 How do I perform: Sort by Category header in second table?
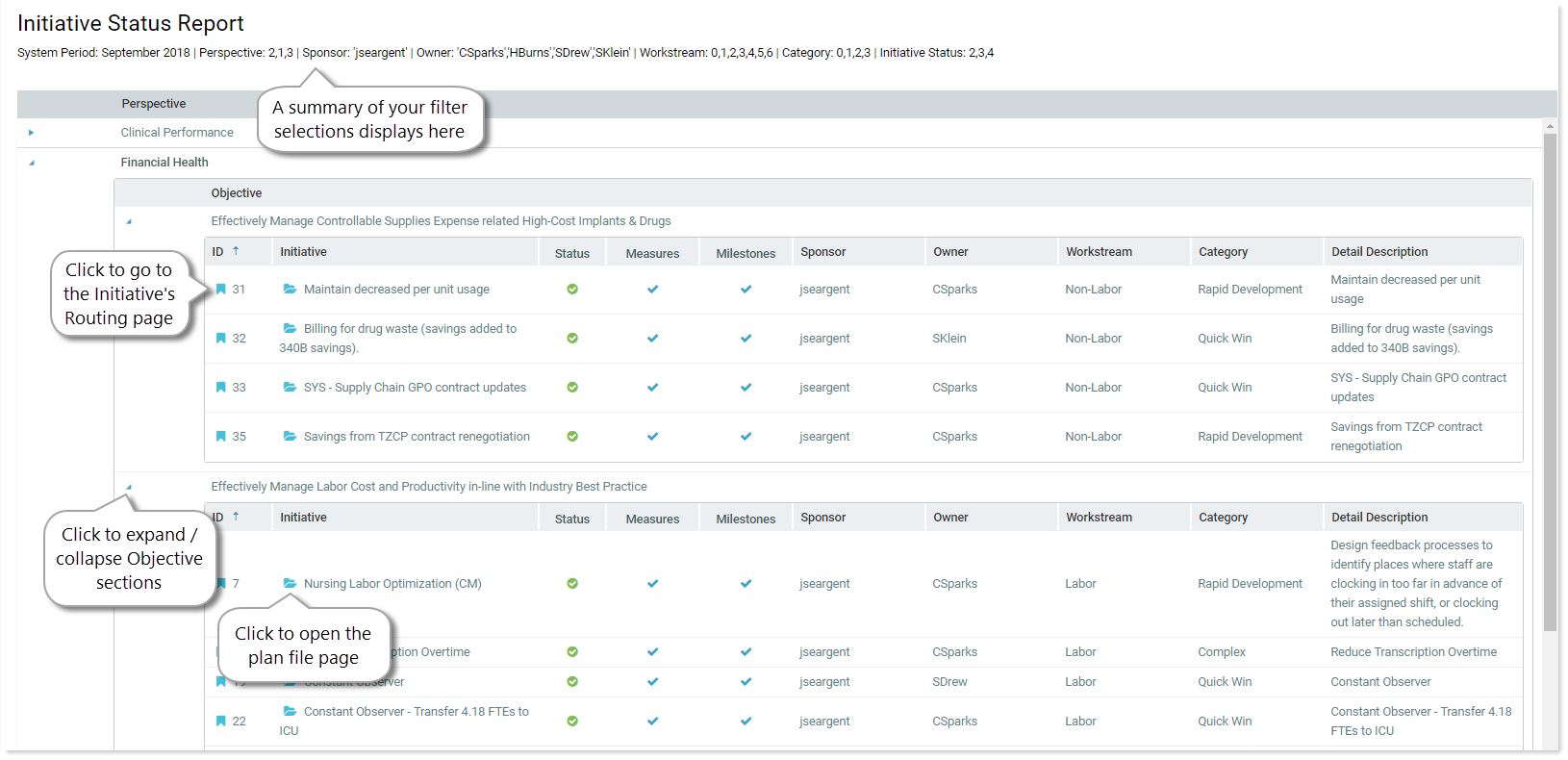click(1223, 518)
